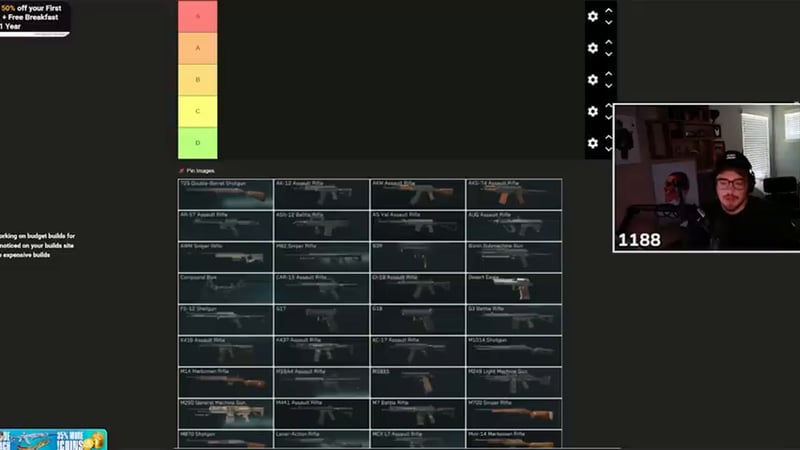Select the ASh-12 Battle Rifle image
The height and width of the screenshot is (450, 800).
(x=321, y=226)
